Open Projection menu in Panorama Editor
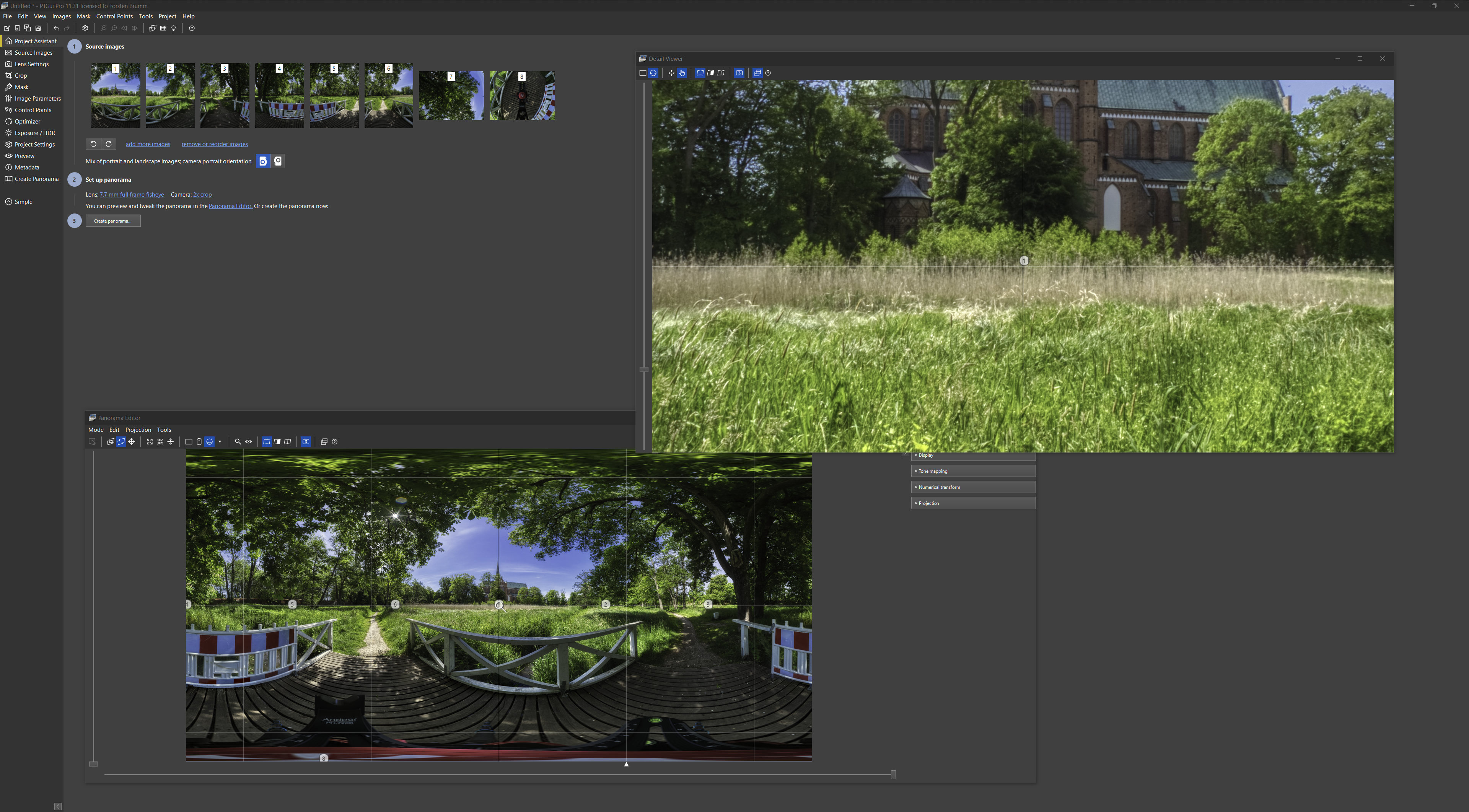 [138, 430]
